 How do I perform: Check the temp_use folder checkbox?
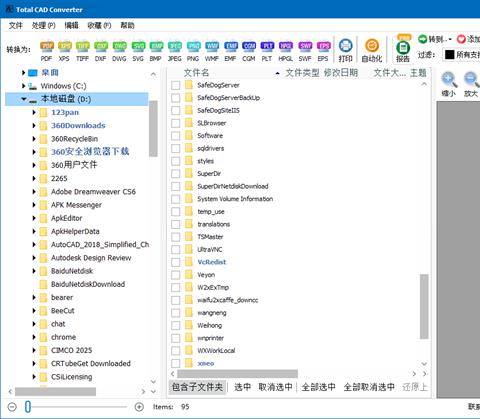coord(176,212)
